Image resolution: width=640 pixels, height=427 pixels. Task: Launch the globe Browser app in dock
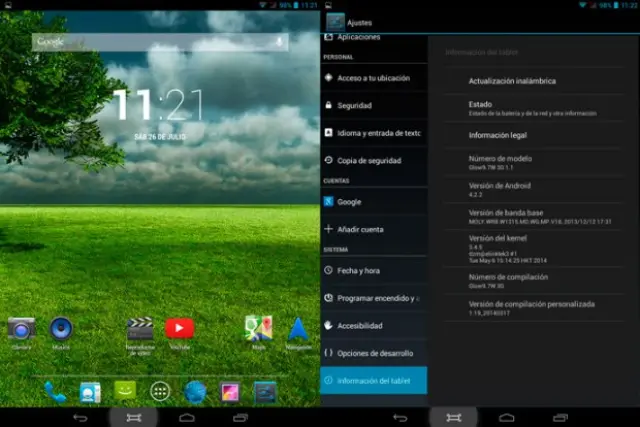[x=195, y=391]
